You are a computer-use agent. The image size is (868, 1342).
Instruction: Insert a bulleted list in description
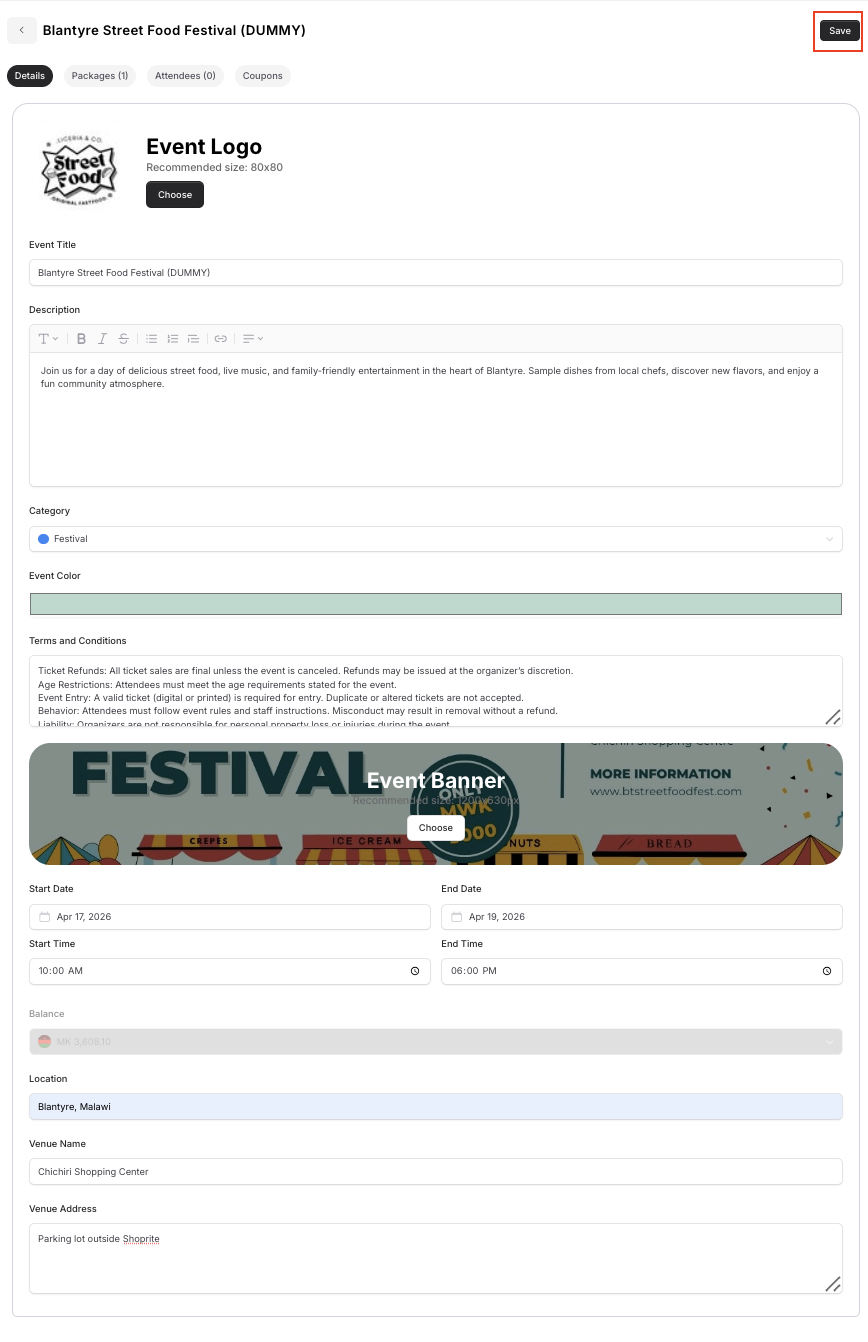coord(152,339)
